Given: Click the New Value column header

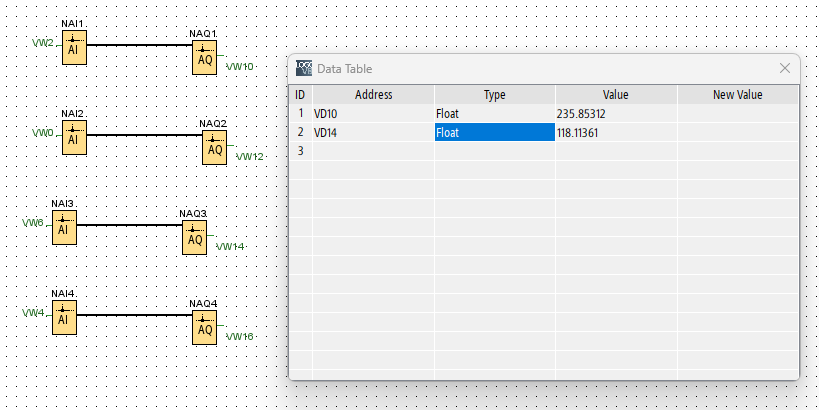Looking at the screenshot, I should (x=738, y=95).
